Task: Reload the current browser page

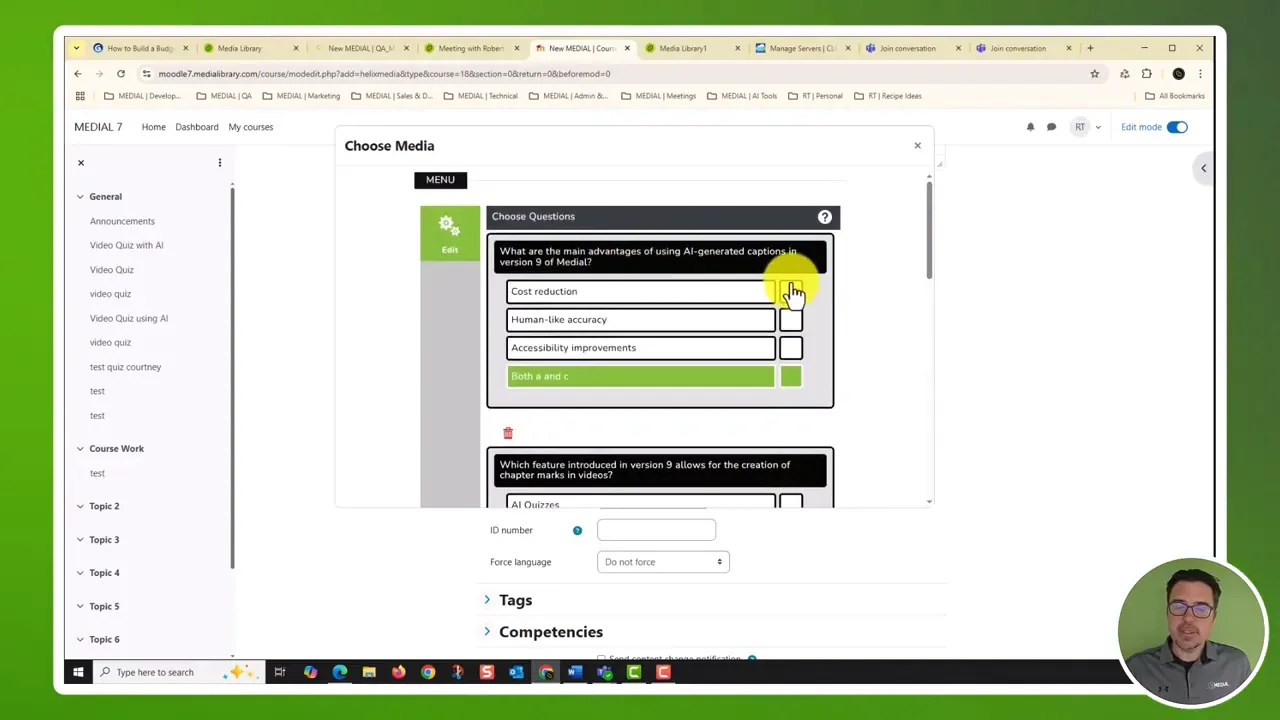Action: tap(121, 74)
